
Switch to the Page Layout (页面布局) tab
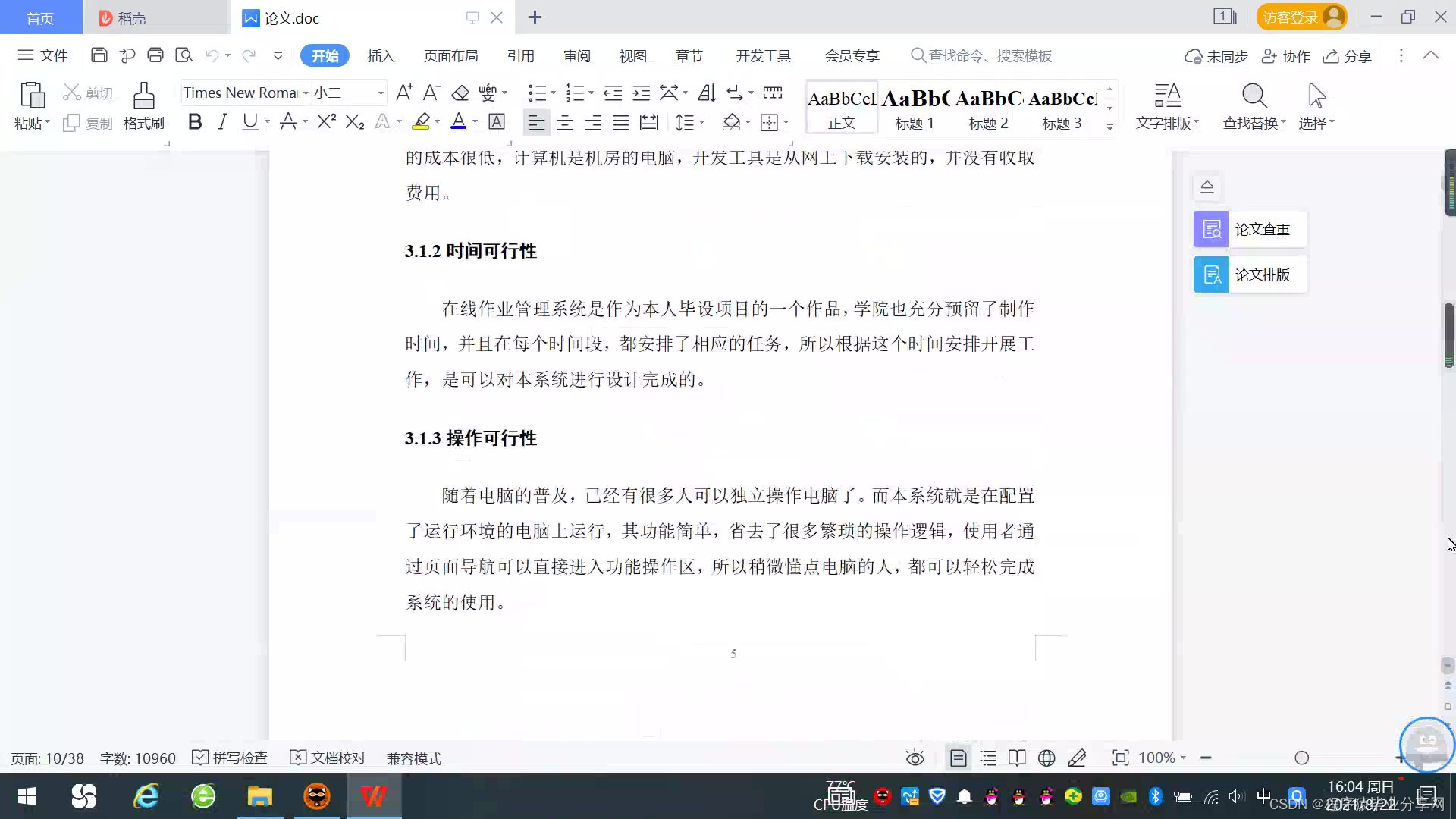click(450, 56)
